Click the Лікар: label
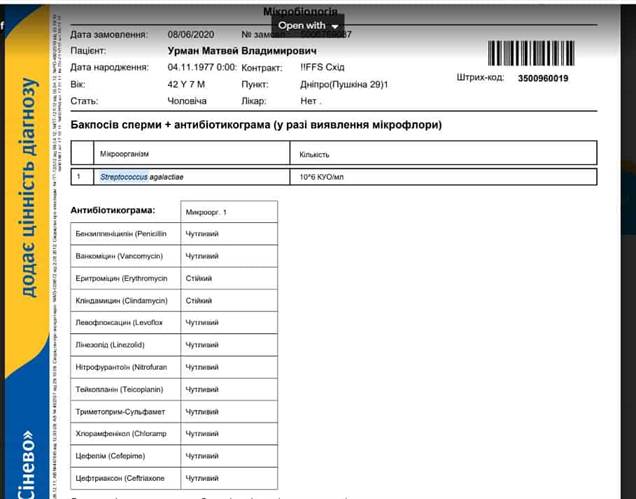 point(254,101)
